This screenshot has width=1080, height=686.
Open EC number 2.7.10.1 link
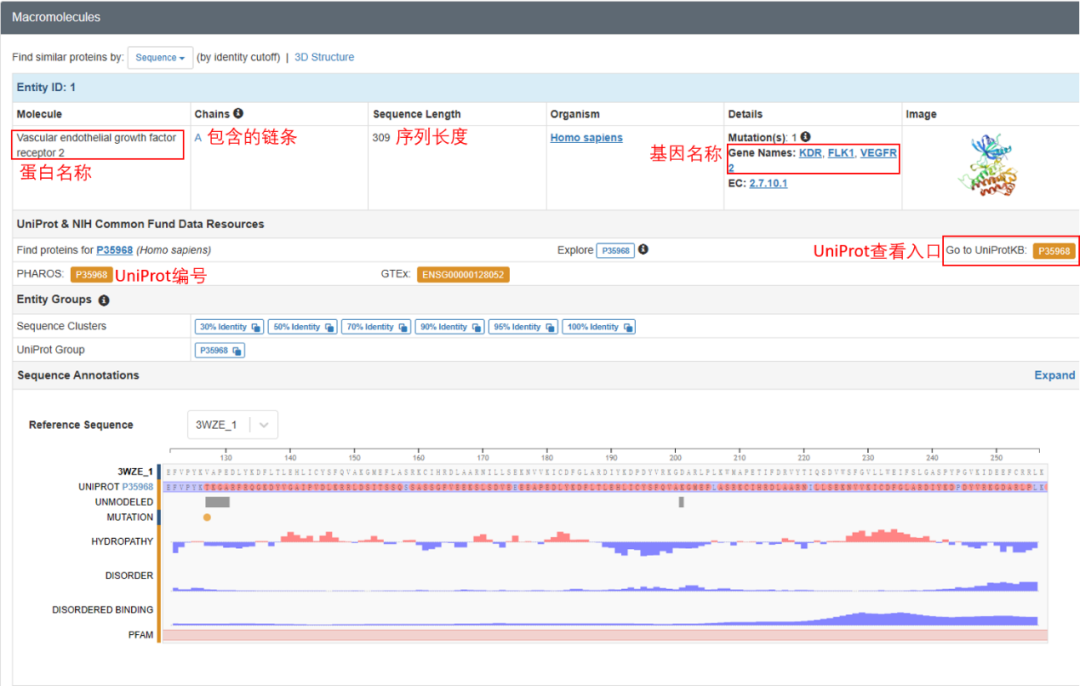(x=768, y=183)
